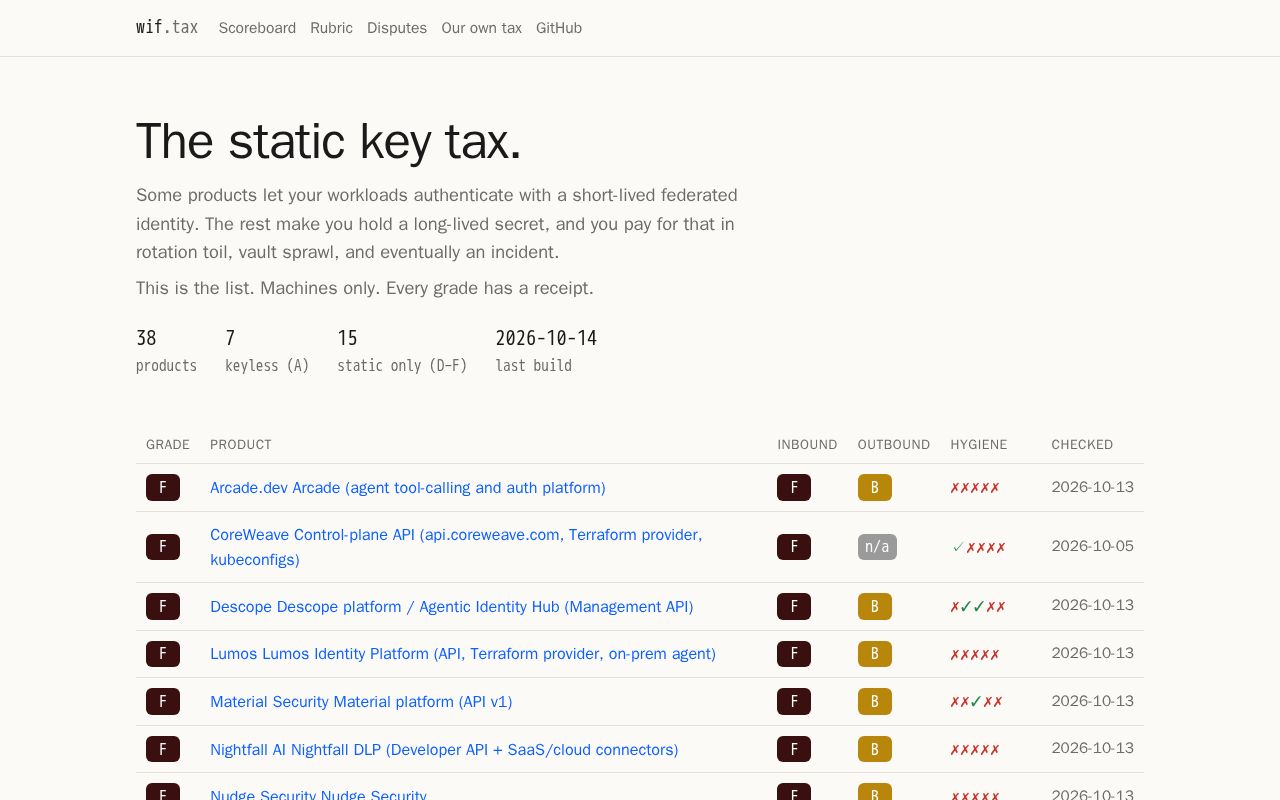Click the Material Security hygiene check marks
Screen dimensions: 1280x800
pyautogui.click(x=977, y=702)
